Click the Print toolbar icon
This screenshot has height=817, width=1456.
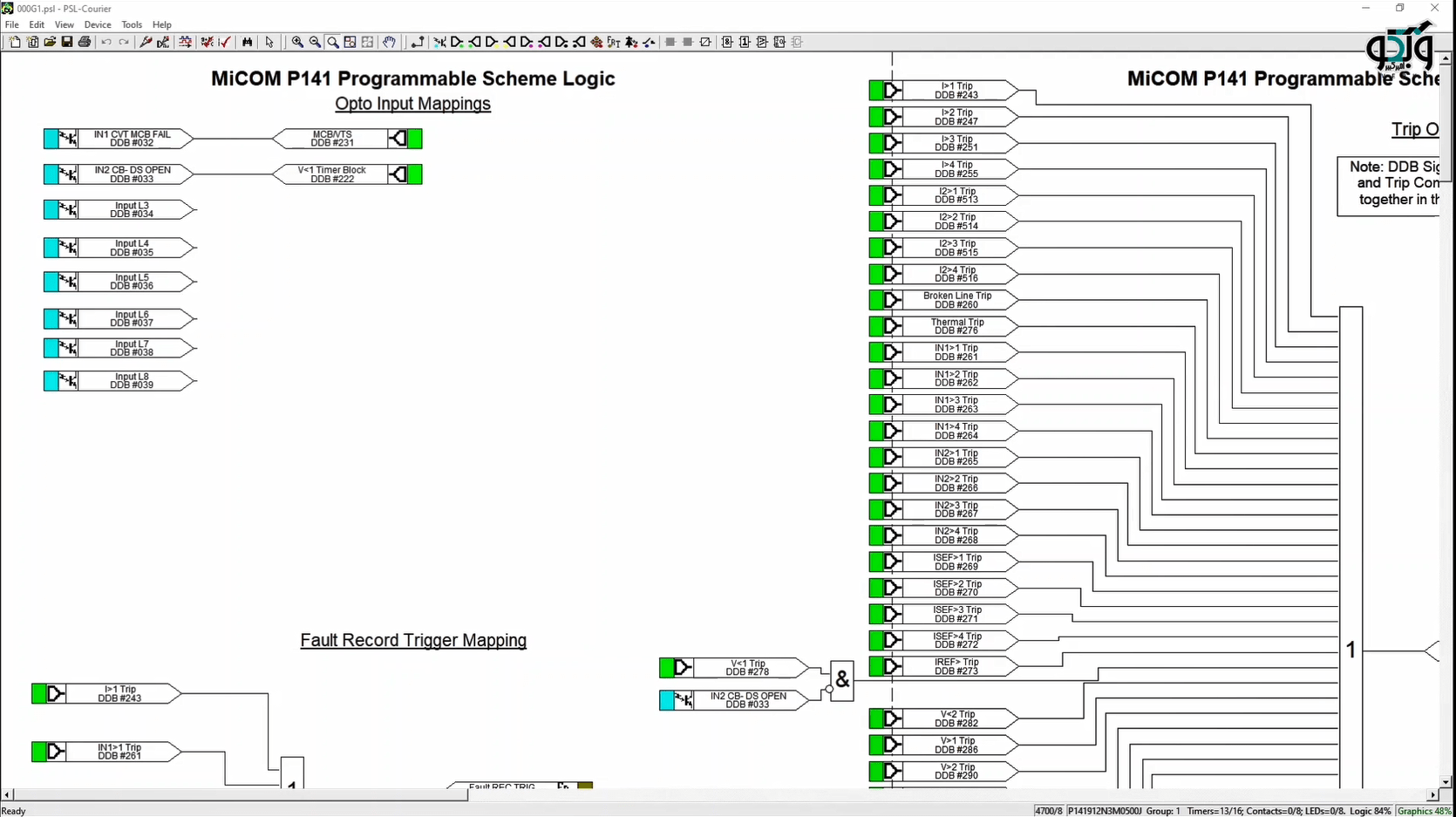pyautogui.click(x=85, y=42)
